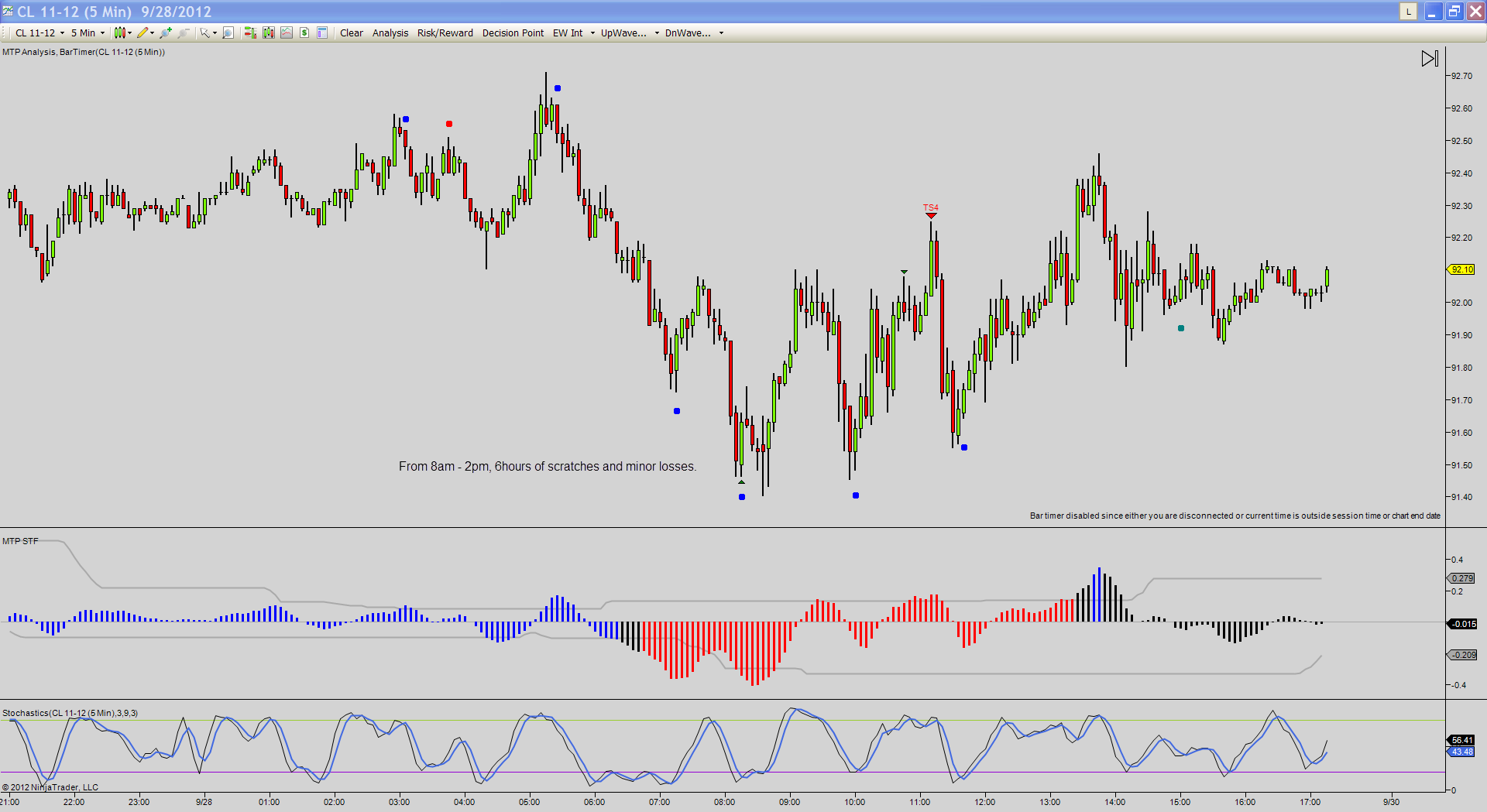
Task: Click the UpWave... button
Action: click(x=623, y=33)
